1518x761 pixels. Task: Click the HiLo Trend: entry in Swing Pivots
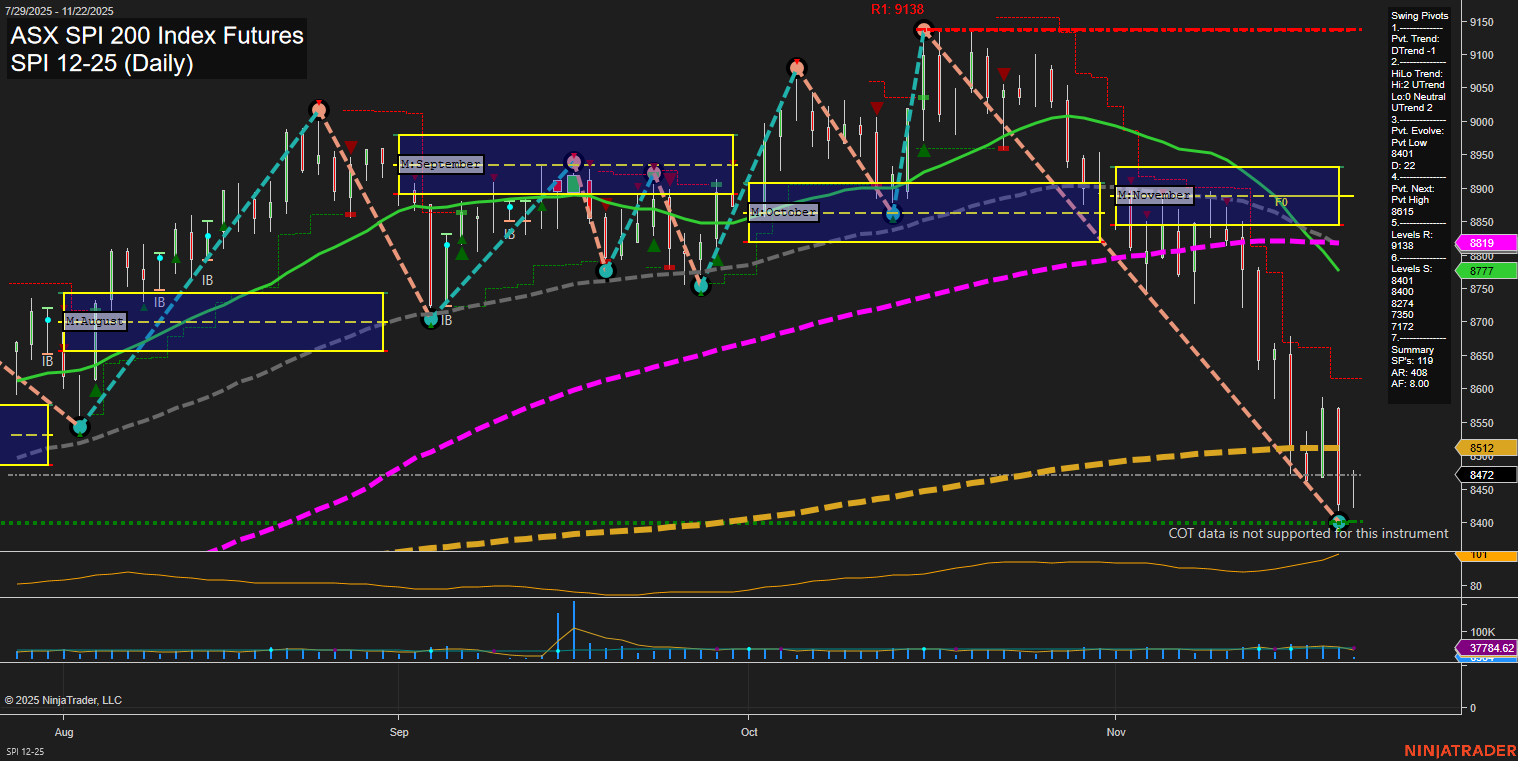click(x=1417, y=74)
